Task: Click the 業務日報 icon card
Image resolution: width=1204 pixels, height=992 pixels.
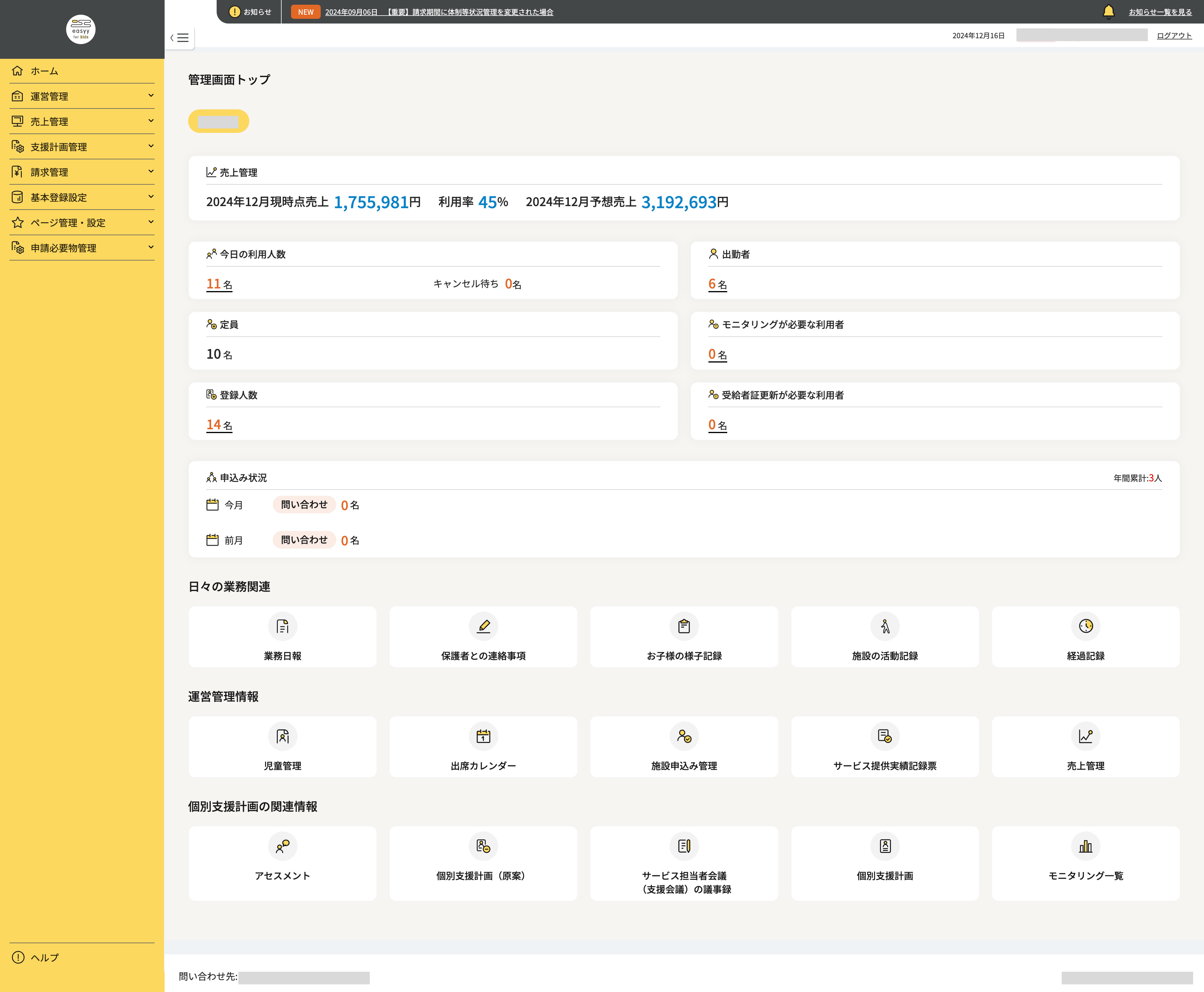Action: point(282,637)
